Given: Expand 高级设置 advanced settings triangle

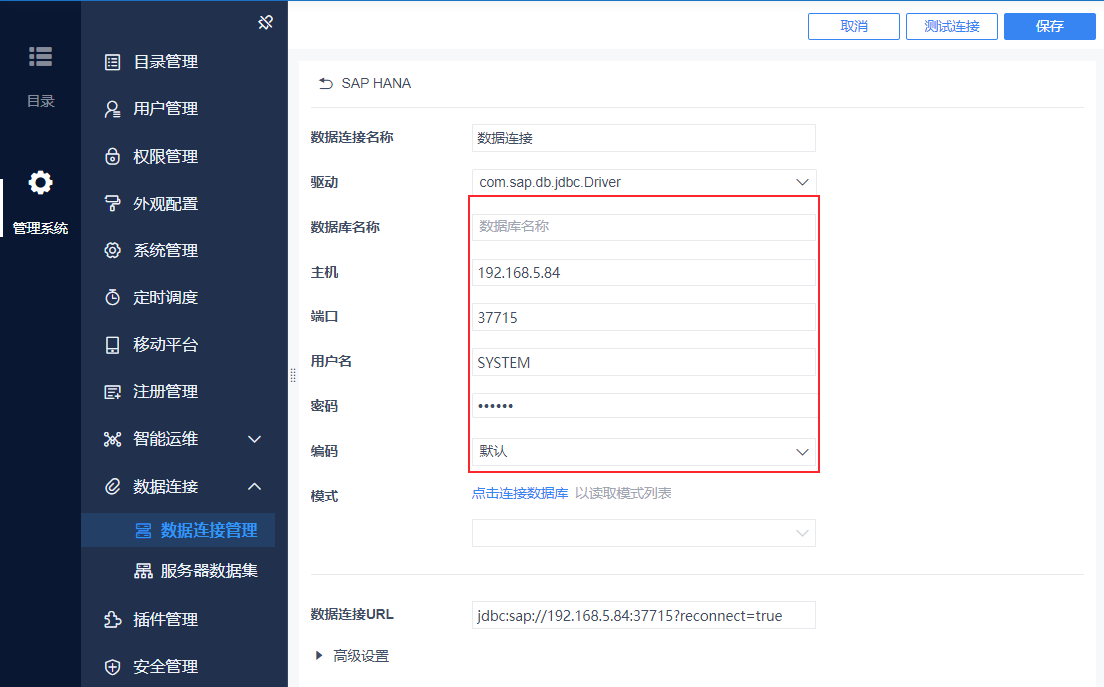Looking at the screenshot, I should [x=319, y=655].
